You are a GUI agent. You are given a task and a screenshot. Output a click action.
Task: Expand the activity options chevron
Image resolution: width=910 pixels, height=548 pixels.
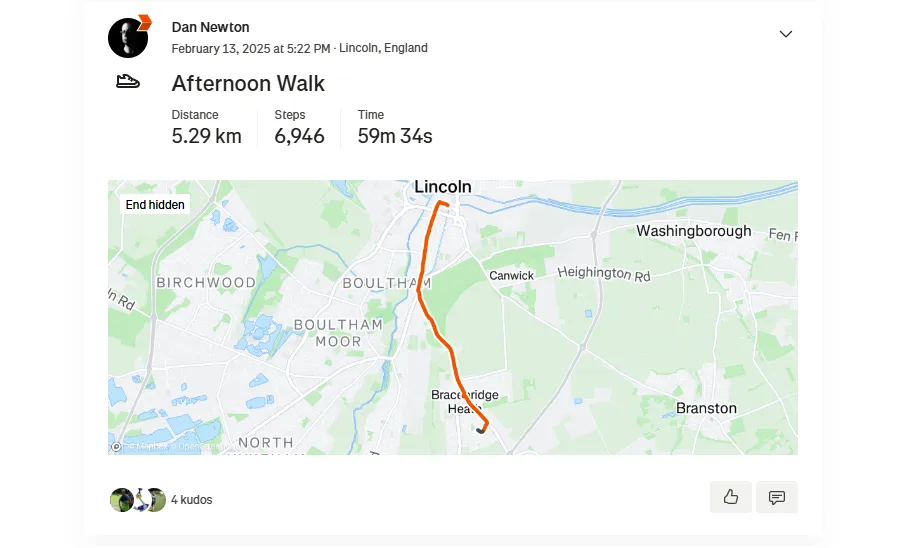[x=786, y=34]
